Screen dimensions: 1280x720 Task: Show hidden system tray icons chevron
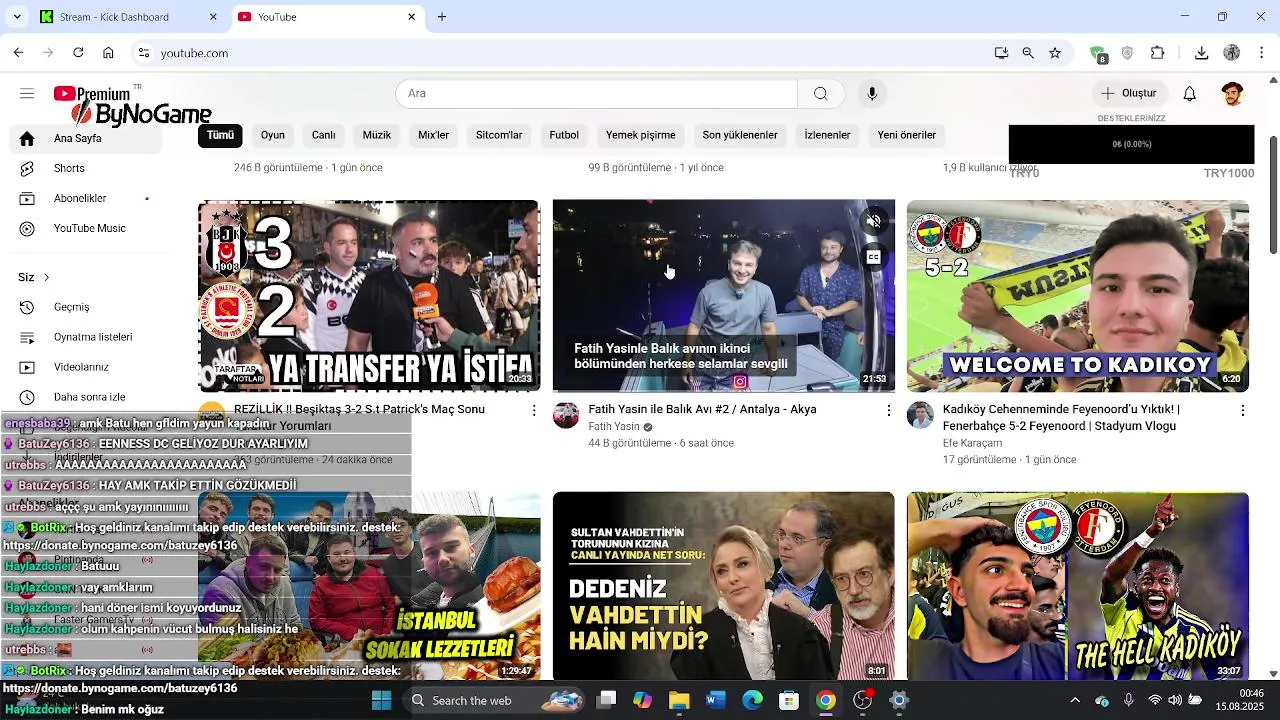coord(1075,700)
